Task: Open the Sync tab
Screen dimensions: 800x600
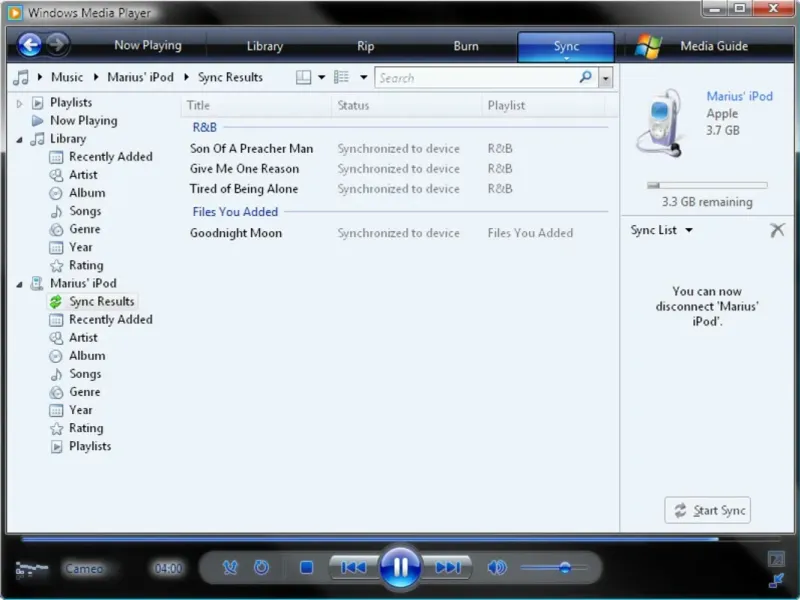Action: pos(566,46)
